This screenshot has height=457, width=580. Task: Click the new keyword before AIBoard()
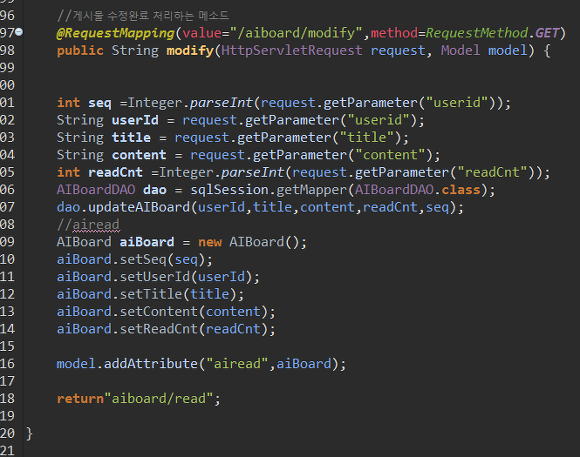[210, 242]
